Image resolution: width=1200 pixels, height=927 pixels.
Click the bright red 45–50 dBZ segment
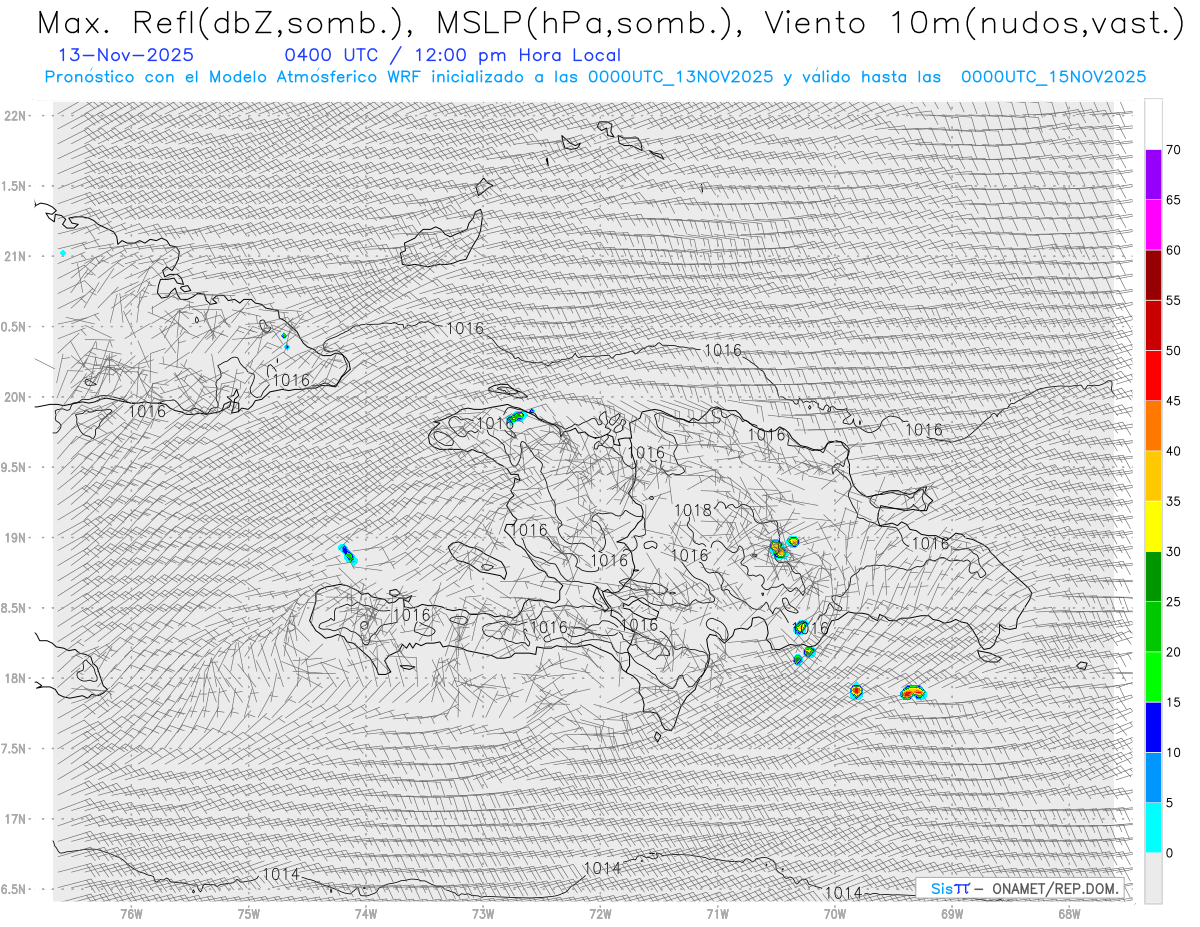pos(1153,376)
